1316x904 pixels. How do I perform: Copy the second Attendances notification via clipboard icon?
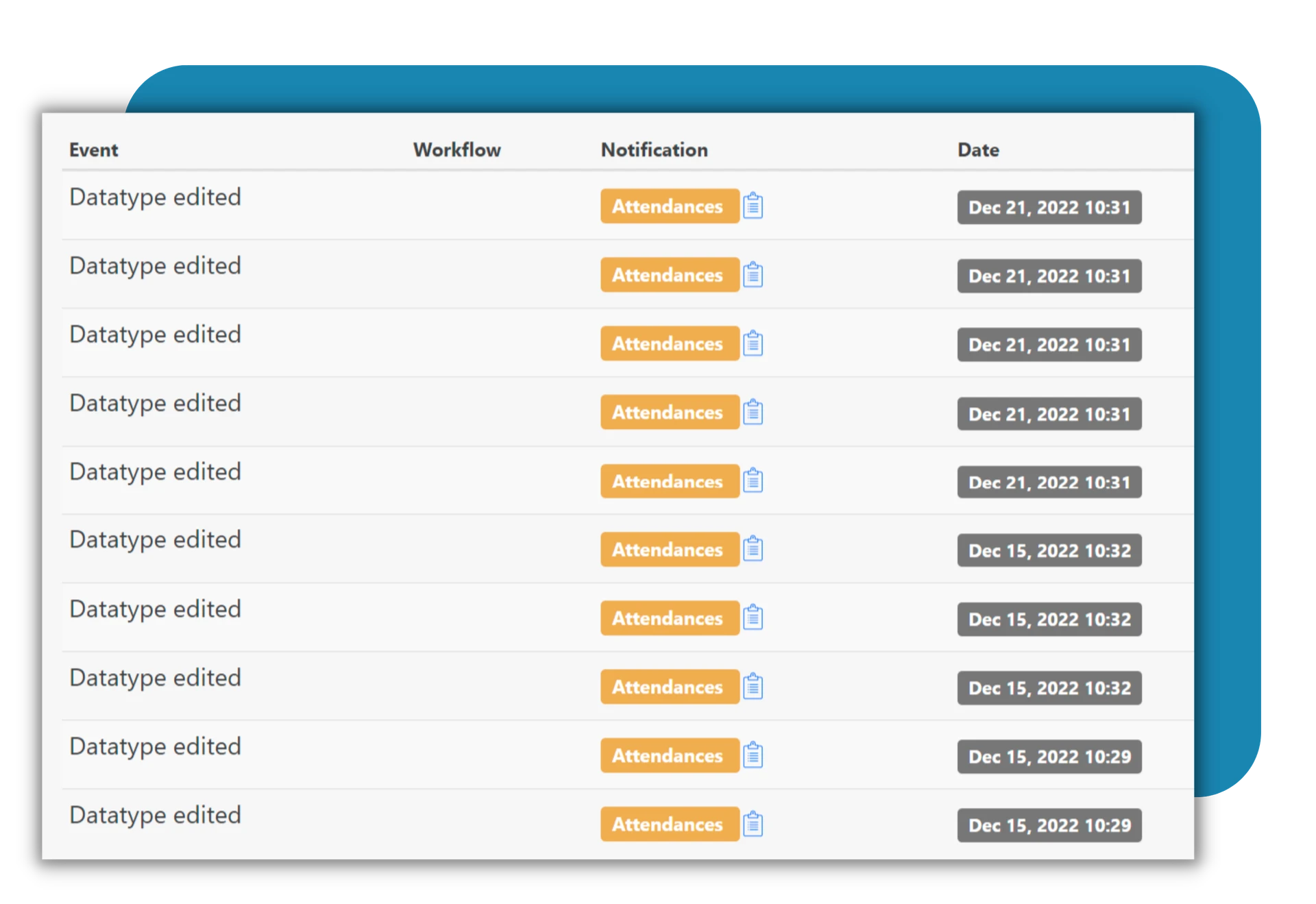[x=754, y=275]
